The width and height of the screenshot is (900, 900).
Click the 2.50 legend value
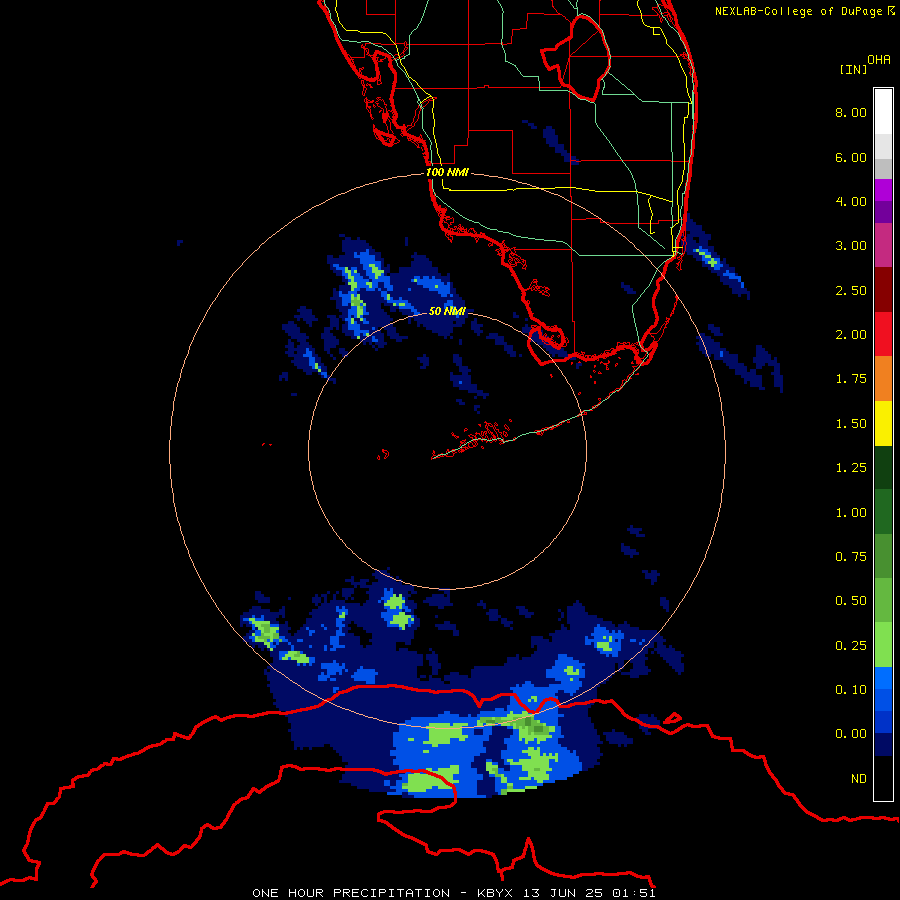pos(851,290)
